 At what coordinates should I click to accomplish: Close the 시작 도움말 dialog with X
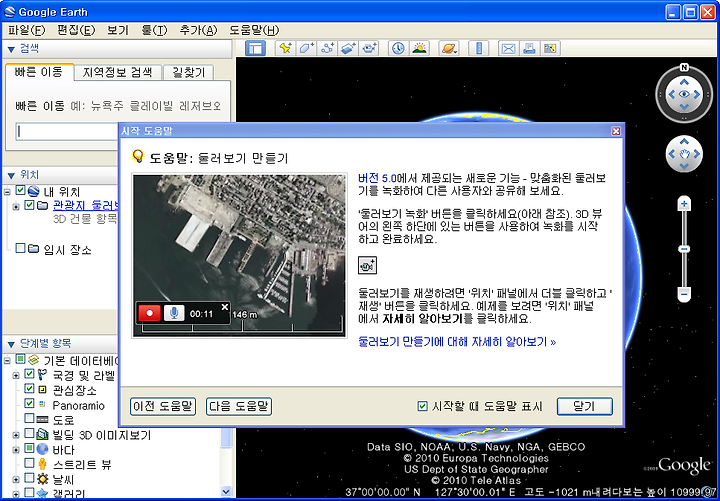pyautogui.click(x=616, y=131)
